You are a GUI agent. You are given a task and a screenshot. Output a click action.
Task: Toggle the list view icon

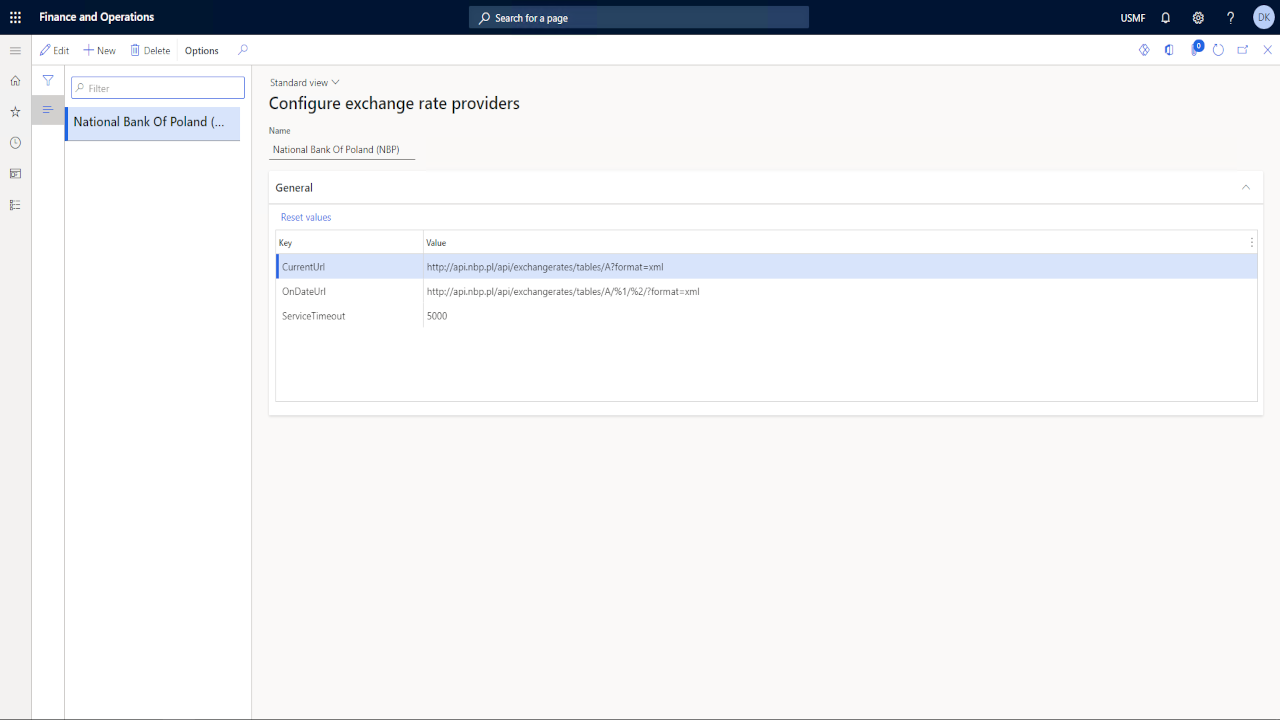point(48,110)
